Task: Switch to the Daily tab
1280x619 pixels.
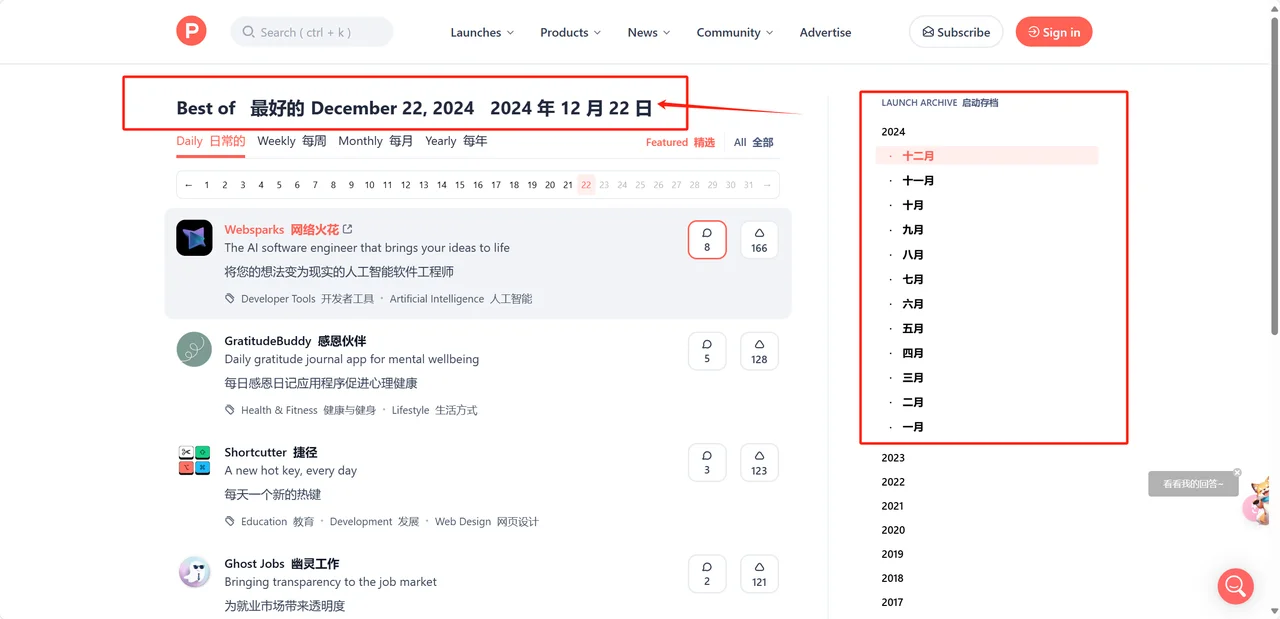Action: [x=211, y=141]
